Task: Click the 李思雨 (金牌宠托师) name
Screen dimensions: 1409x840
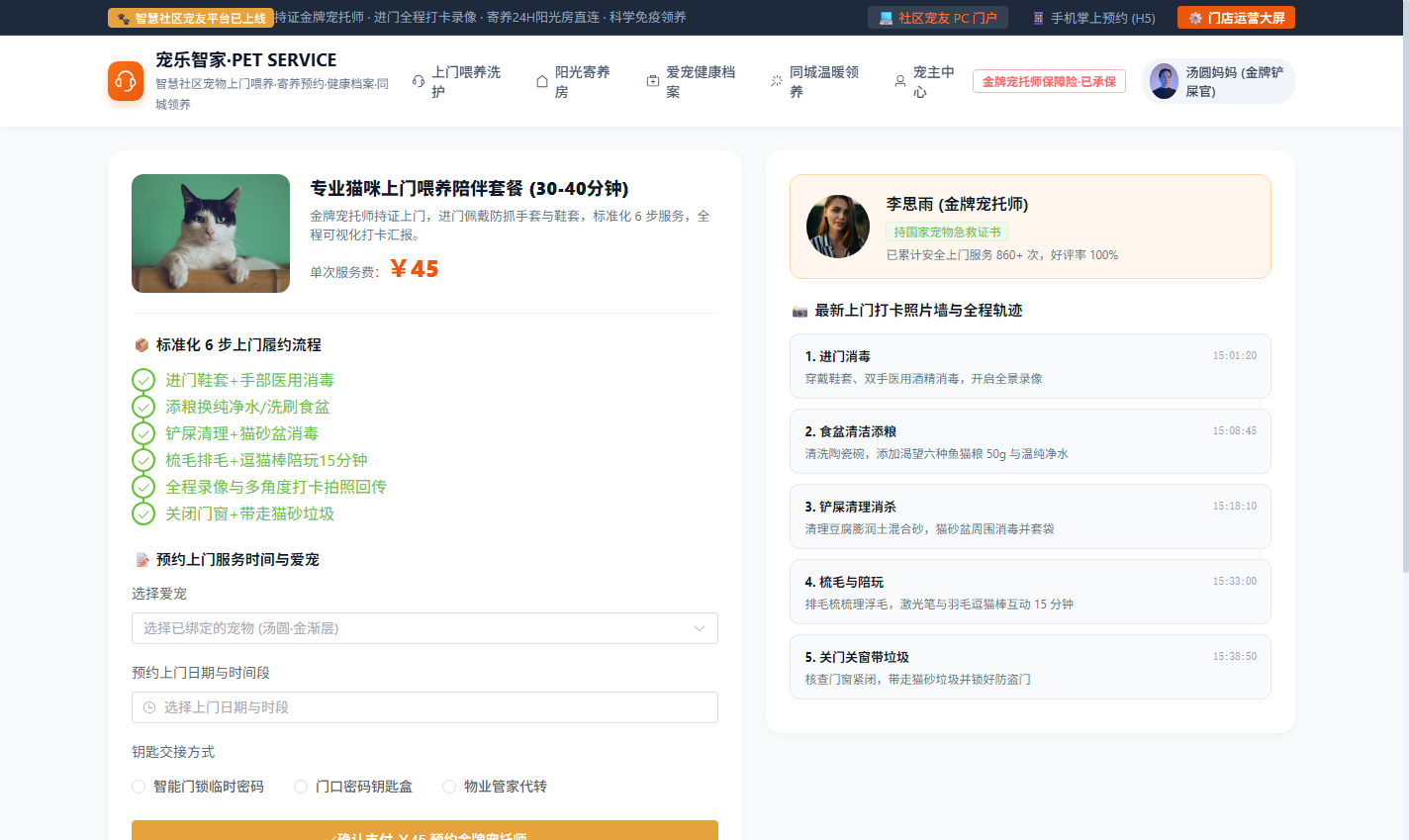Action: [957, 204]
